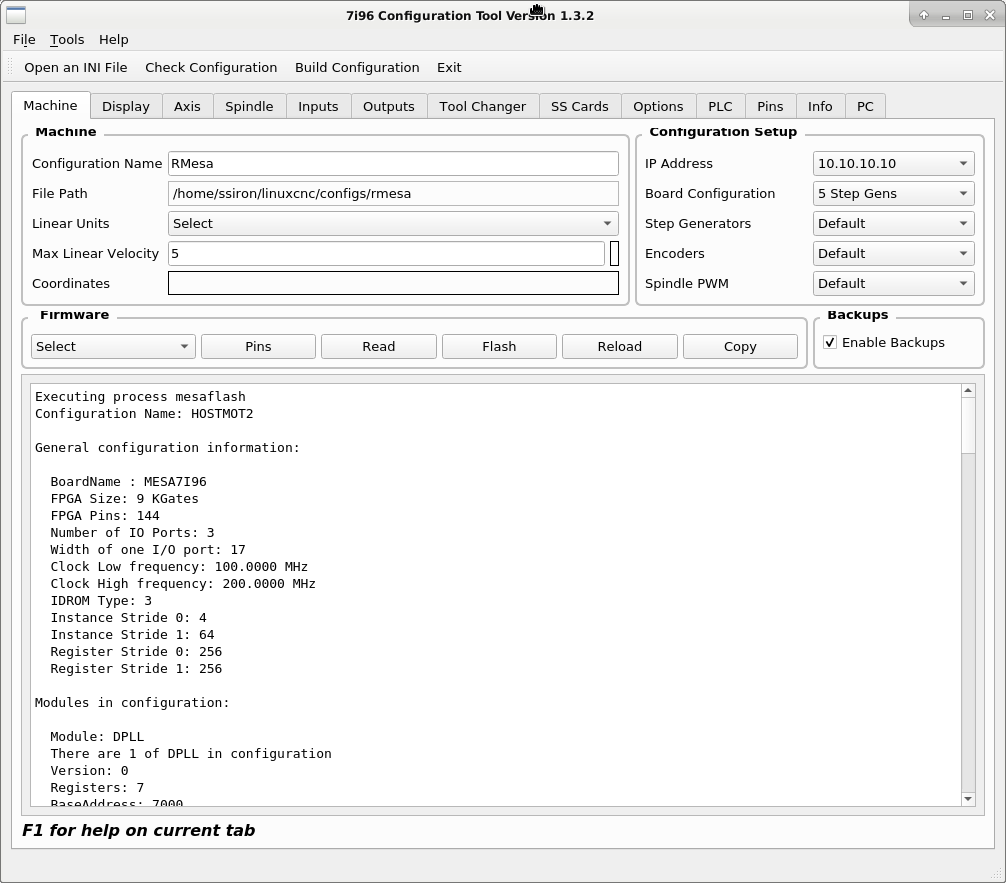Click the firmware Read button
Screen dimensions: 1006x883
379,347
